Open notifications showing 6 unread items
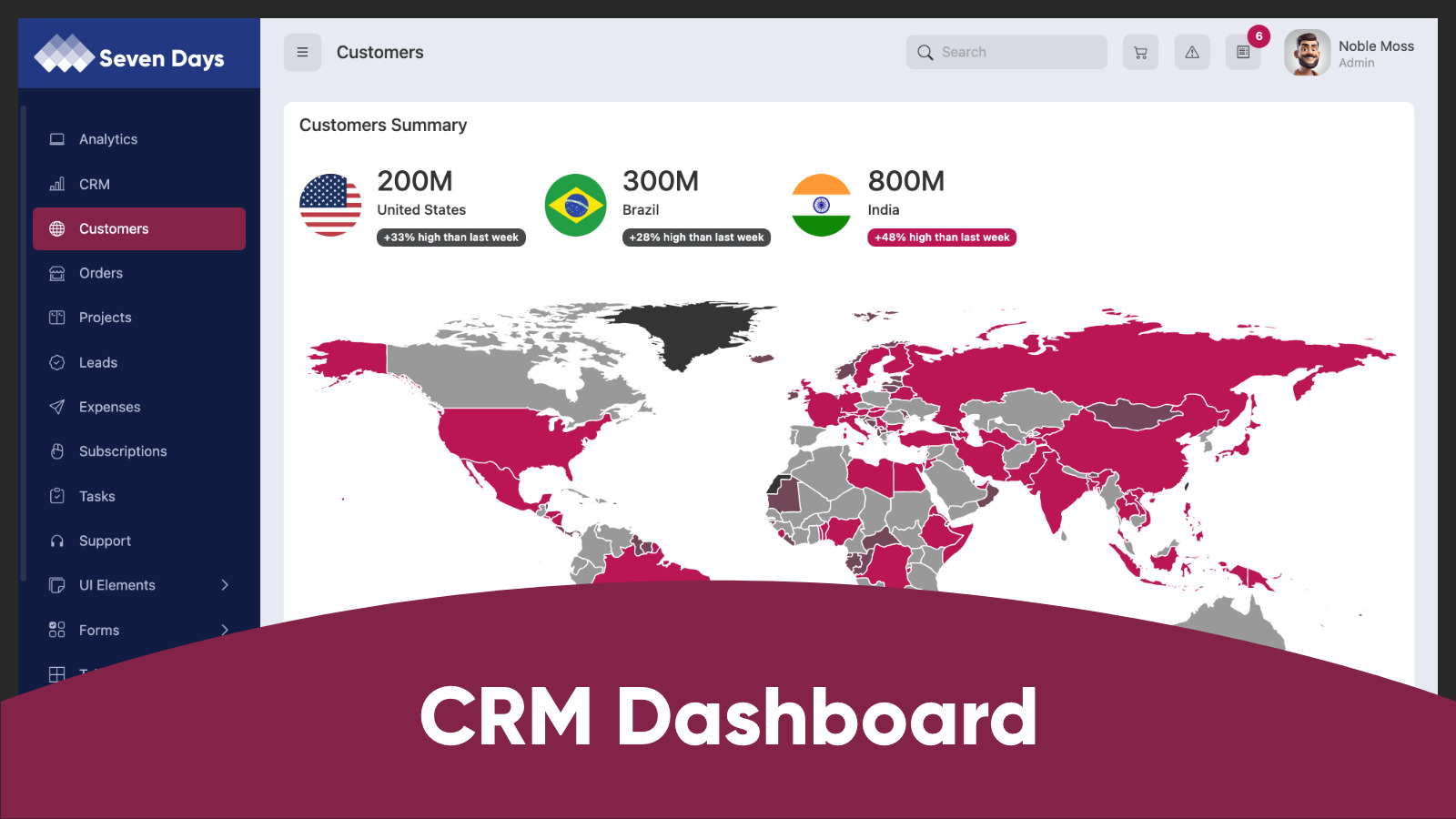This screenshot has height=819, width=1456. (1243, 52)
